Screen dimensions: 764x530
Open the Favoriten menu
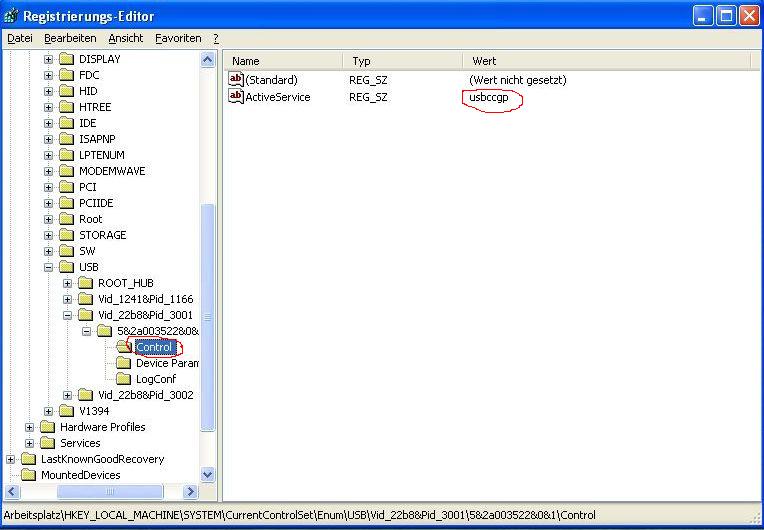coord(178,38)
